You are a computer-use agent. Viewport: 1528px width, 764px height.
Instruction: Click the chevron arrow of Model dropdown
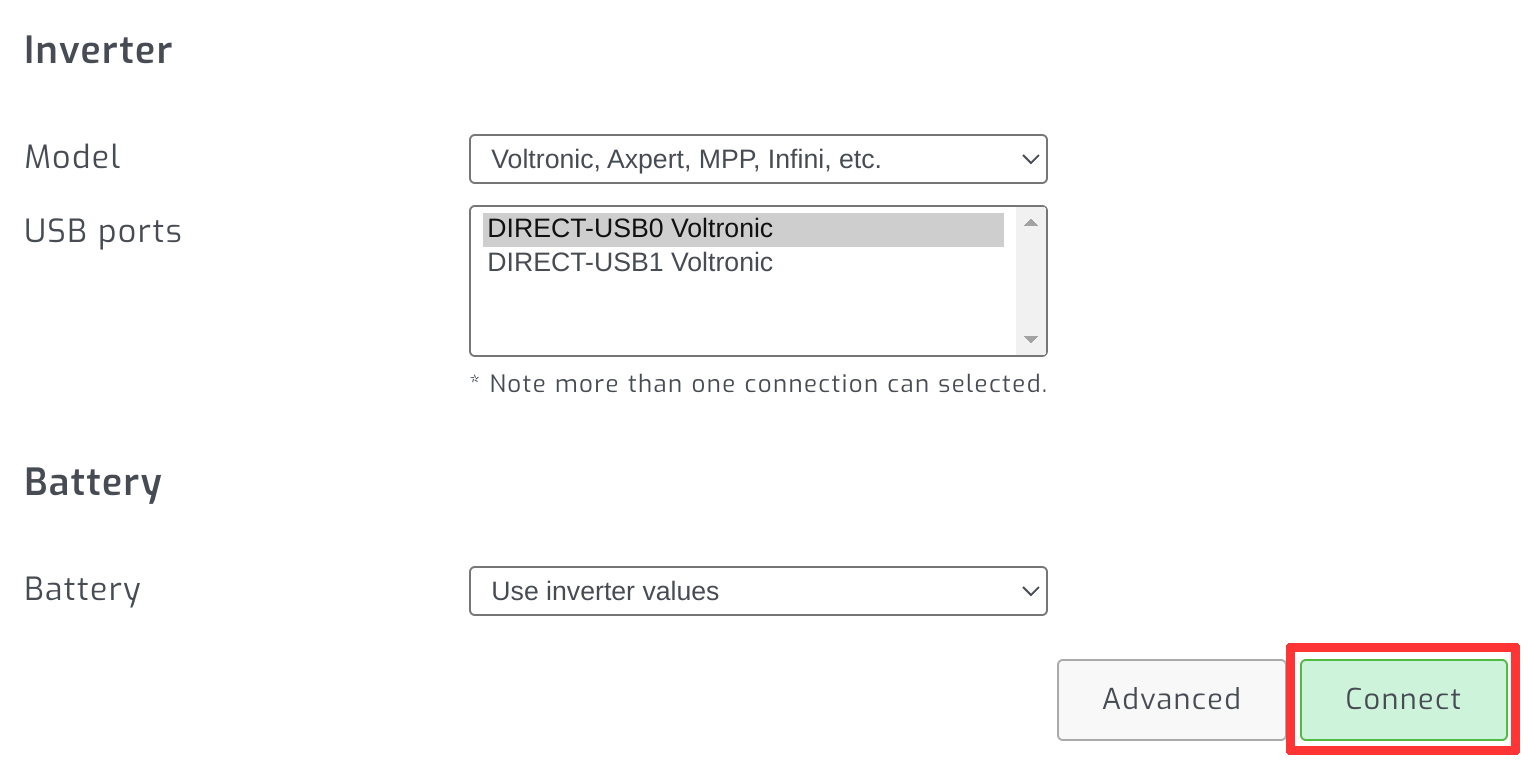pyautogui.click(x=1029, y=159)
